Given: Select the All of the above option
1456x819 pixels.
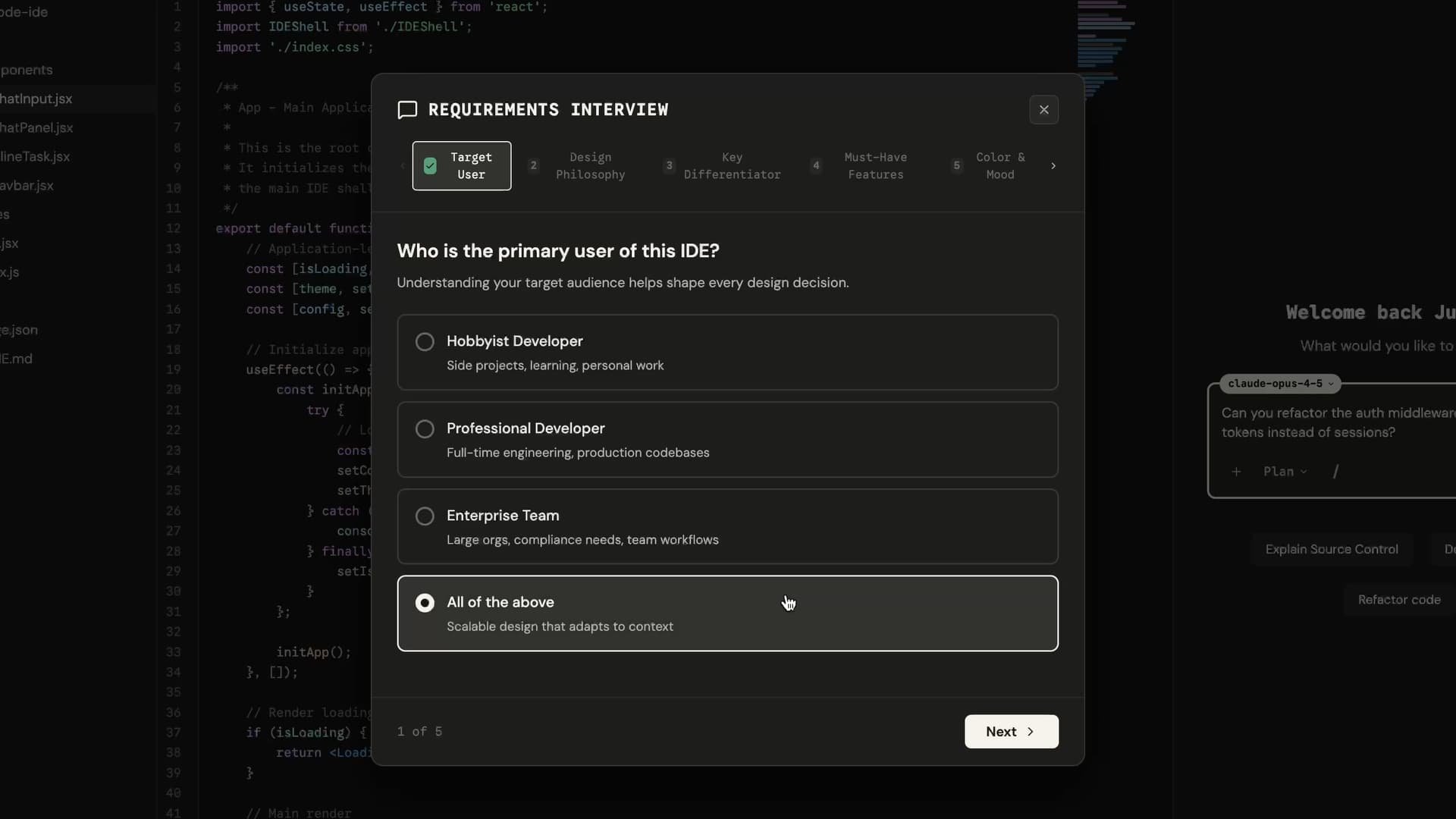Looking at the screenshot, I should [x=425, y=603].
